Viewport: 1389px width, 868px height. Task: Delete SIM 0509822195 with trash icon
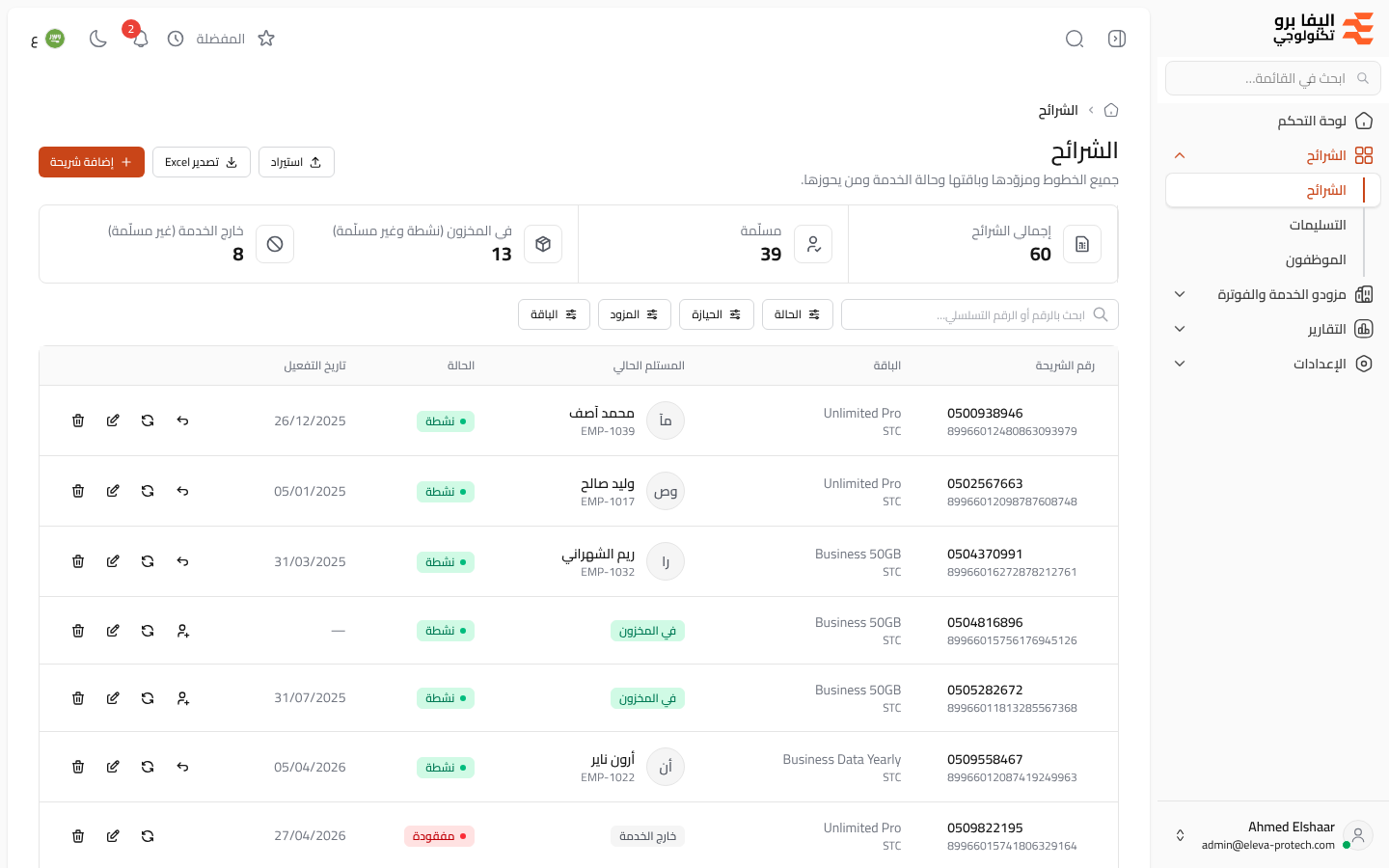coord(78,836)
